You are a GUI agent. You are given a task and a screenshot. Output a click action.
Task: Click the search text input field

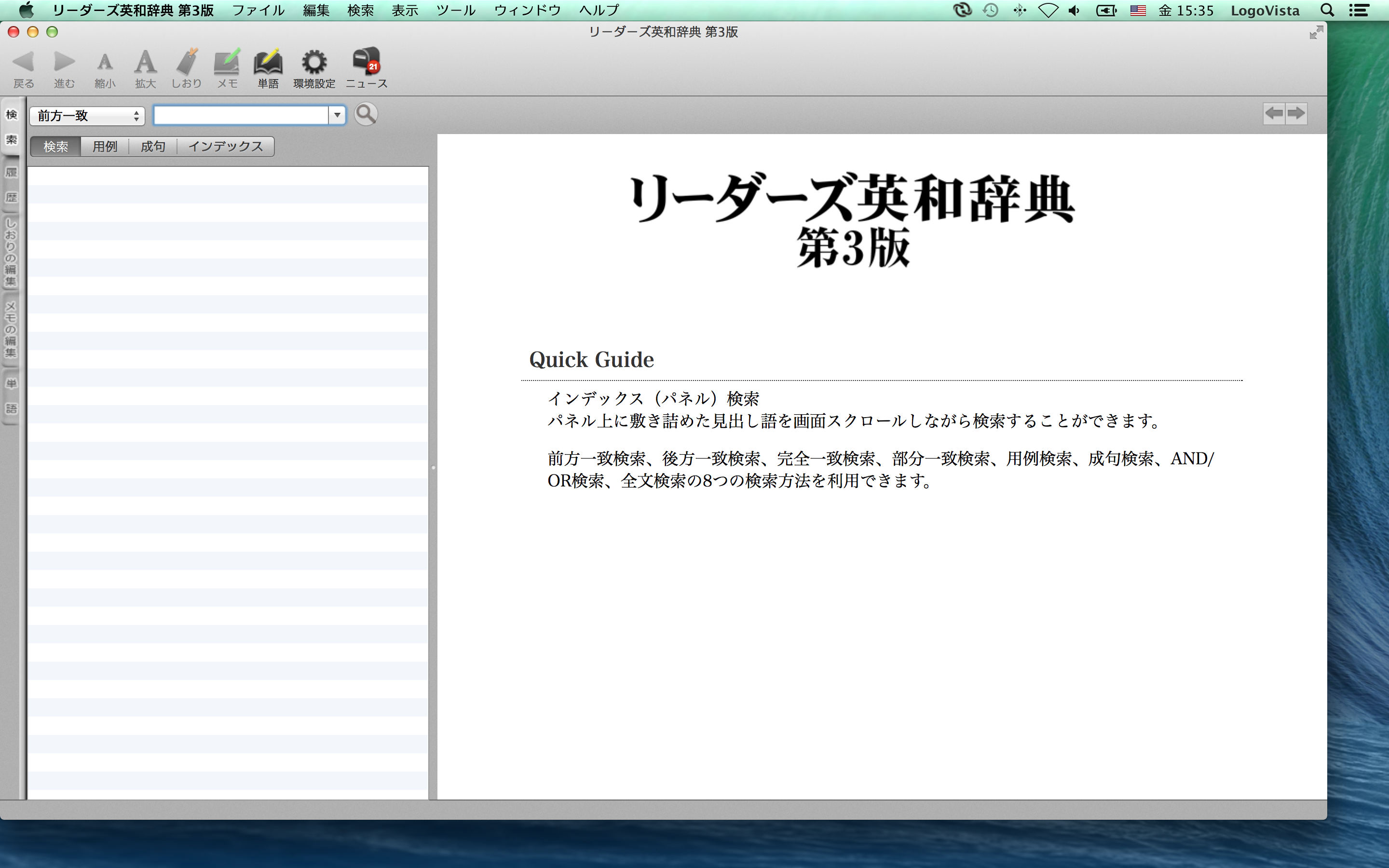pos(241,115)
